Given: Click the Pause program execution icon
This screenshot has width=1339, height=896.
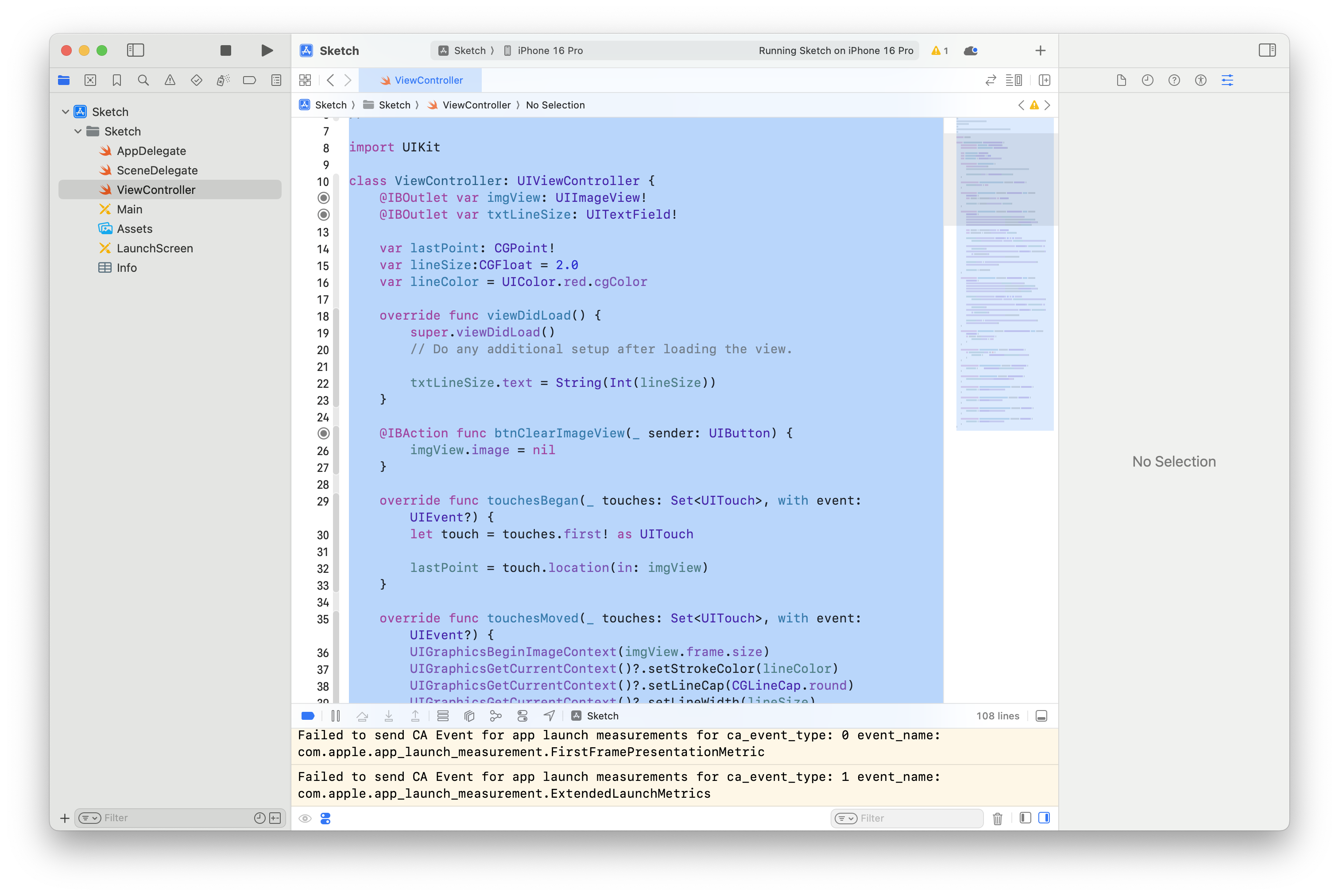Looking at the screenshot, I should click(336, 716).
